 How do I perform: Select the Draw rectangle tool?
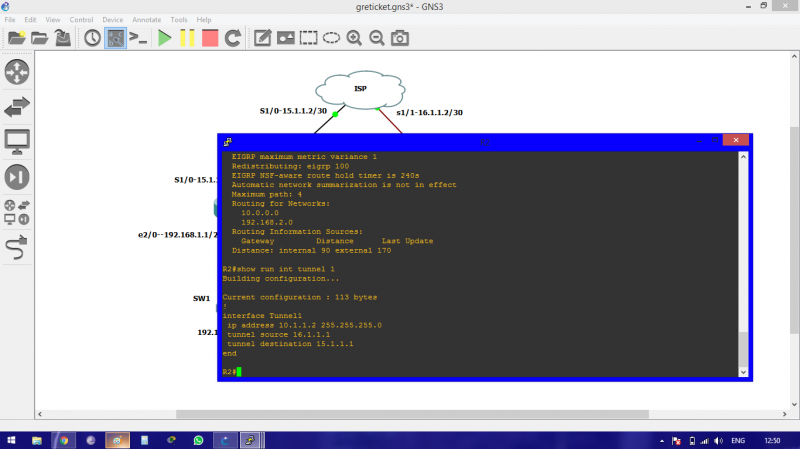(x=308, y=38)
